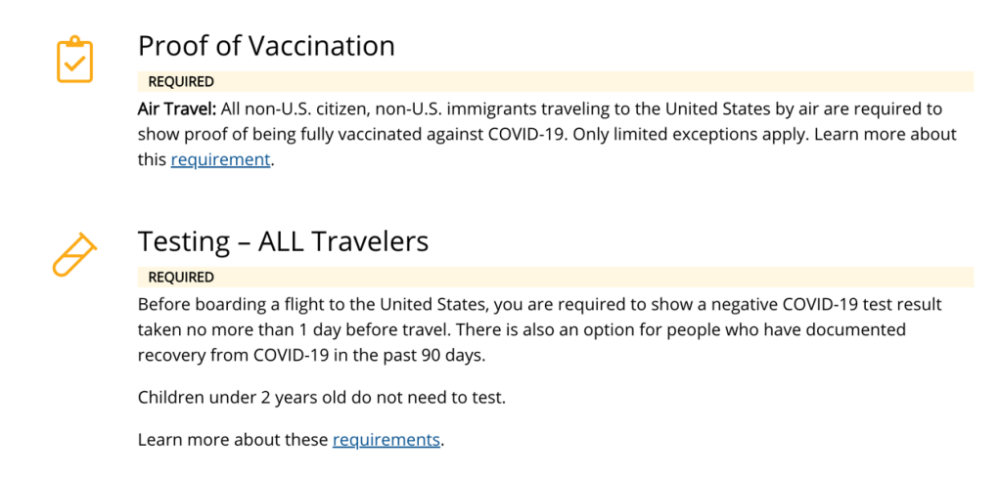Click the 'Children under 2 years old' sentence
The width and height of the screenshot is (1000, 477).
coord(321,398)
